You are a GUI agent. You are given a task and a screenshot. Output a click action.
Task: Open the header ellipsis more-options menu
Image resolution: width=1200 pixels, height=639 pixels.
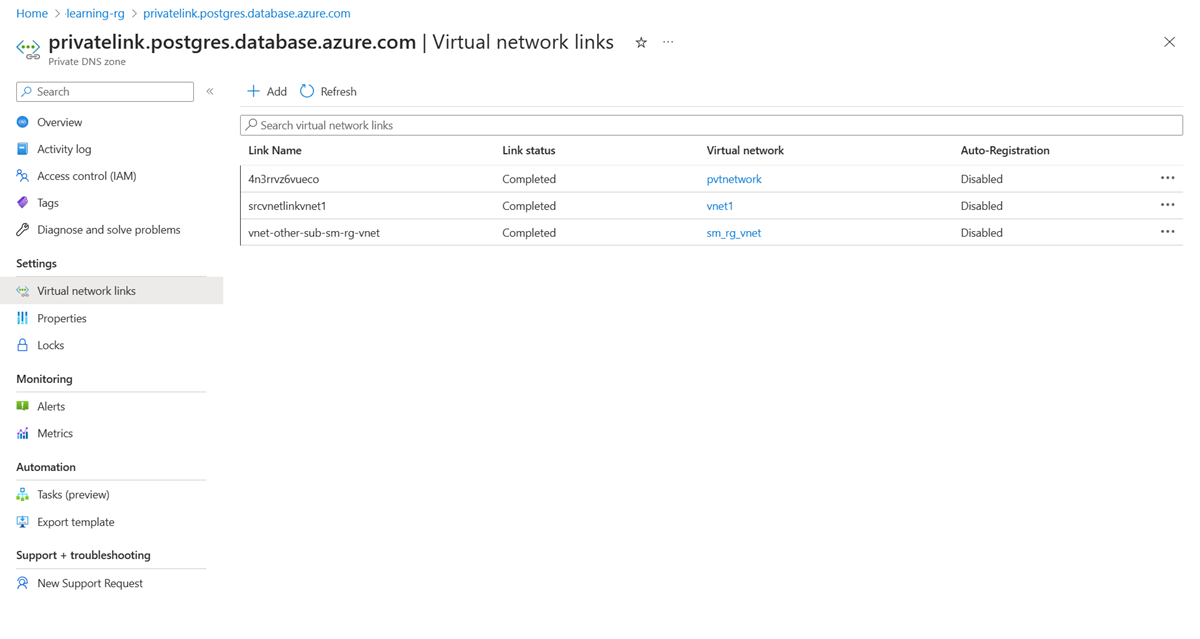point(668,42)
